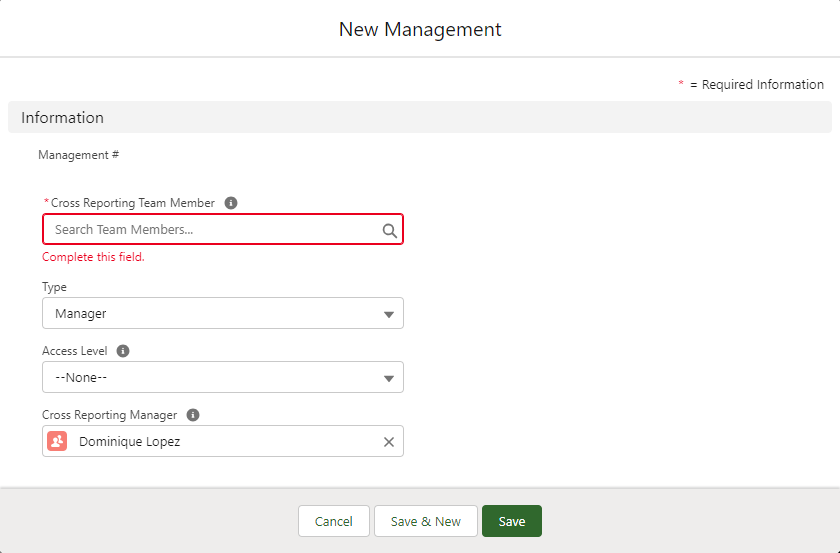Click the arrow on the Type combo box
The image size is (840, 553).
pyautogui.click(x=389, y=315)
